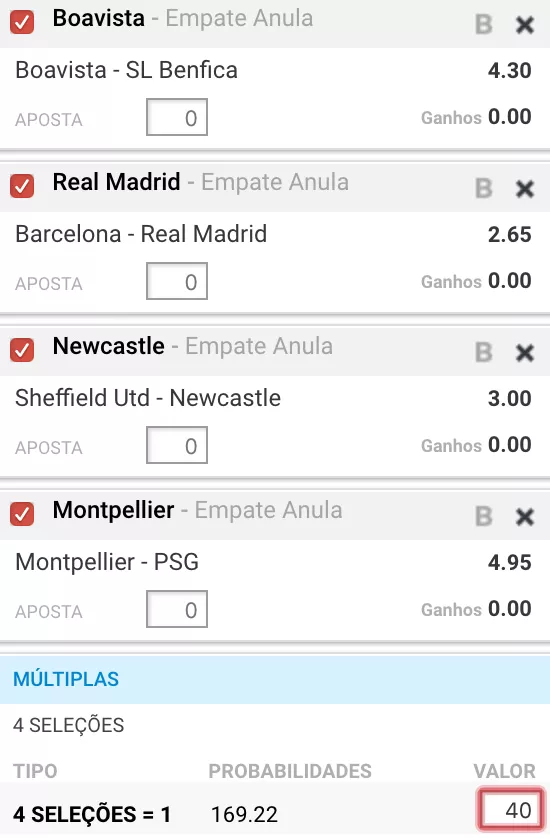The height and width of the screenshot is (838, 550).
Task: Uncheck the Boavista selection checkbox
Action: [x=22, y=22]
